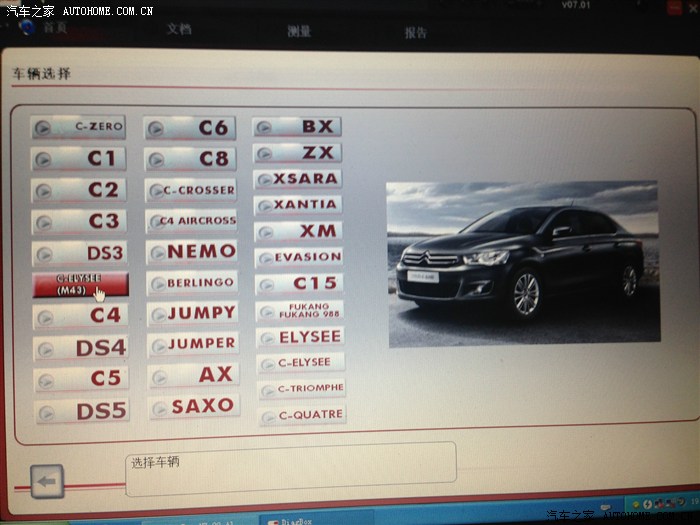Select the C-TRIOMPHE model
The width and height of the screenshot is (700, 525).
(302, 388)
